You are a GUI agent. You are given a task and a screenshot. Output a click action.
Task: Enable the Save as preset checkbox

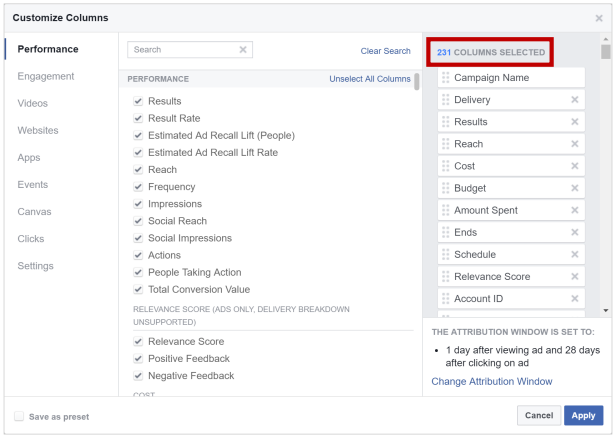click(x=19, y=416)
